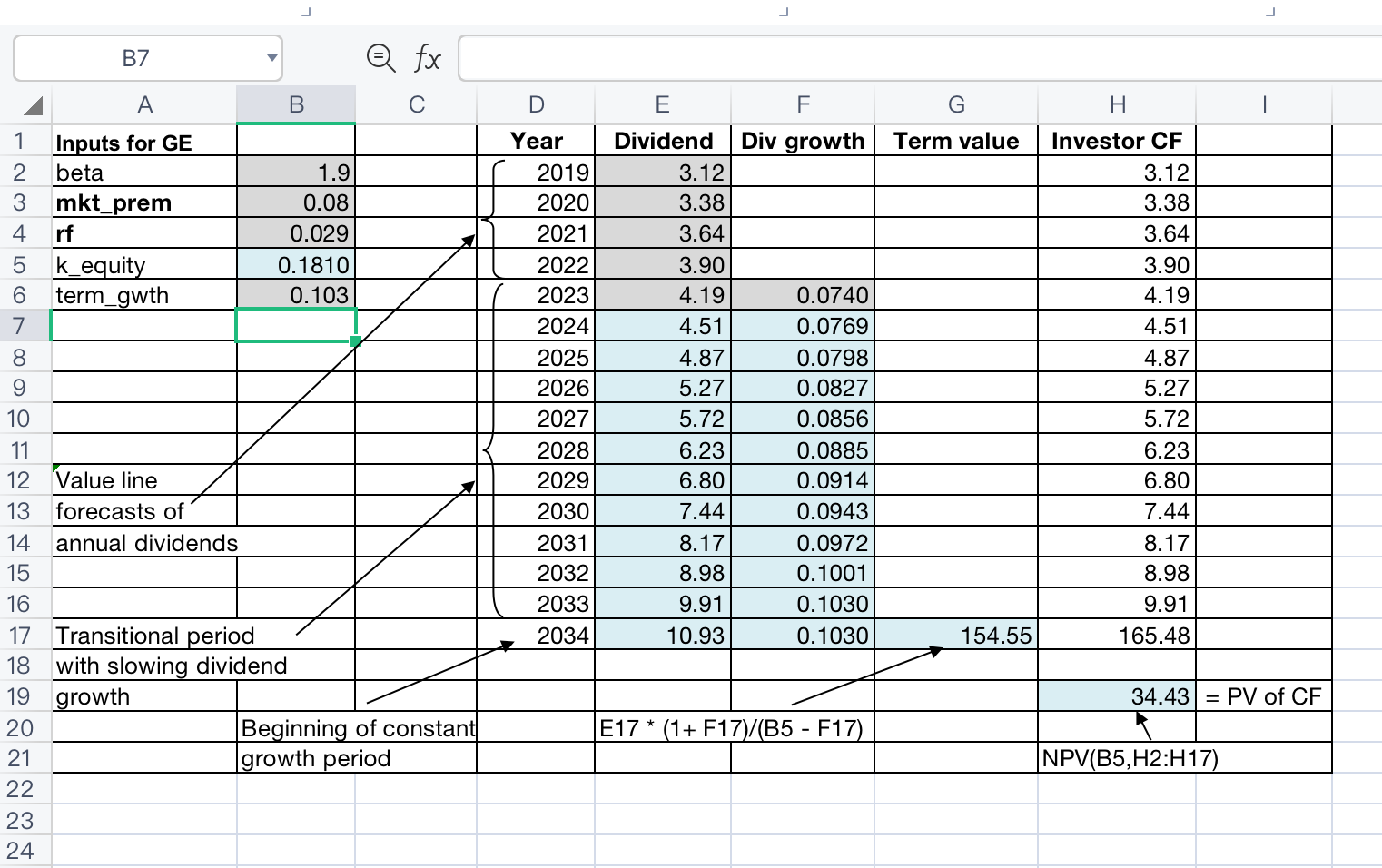Select column B header

(296, 105)
